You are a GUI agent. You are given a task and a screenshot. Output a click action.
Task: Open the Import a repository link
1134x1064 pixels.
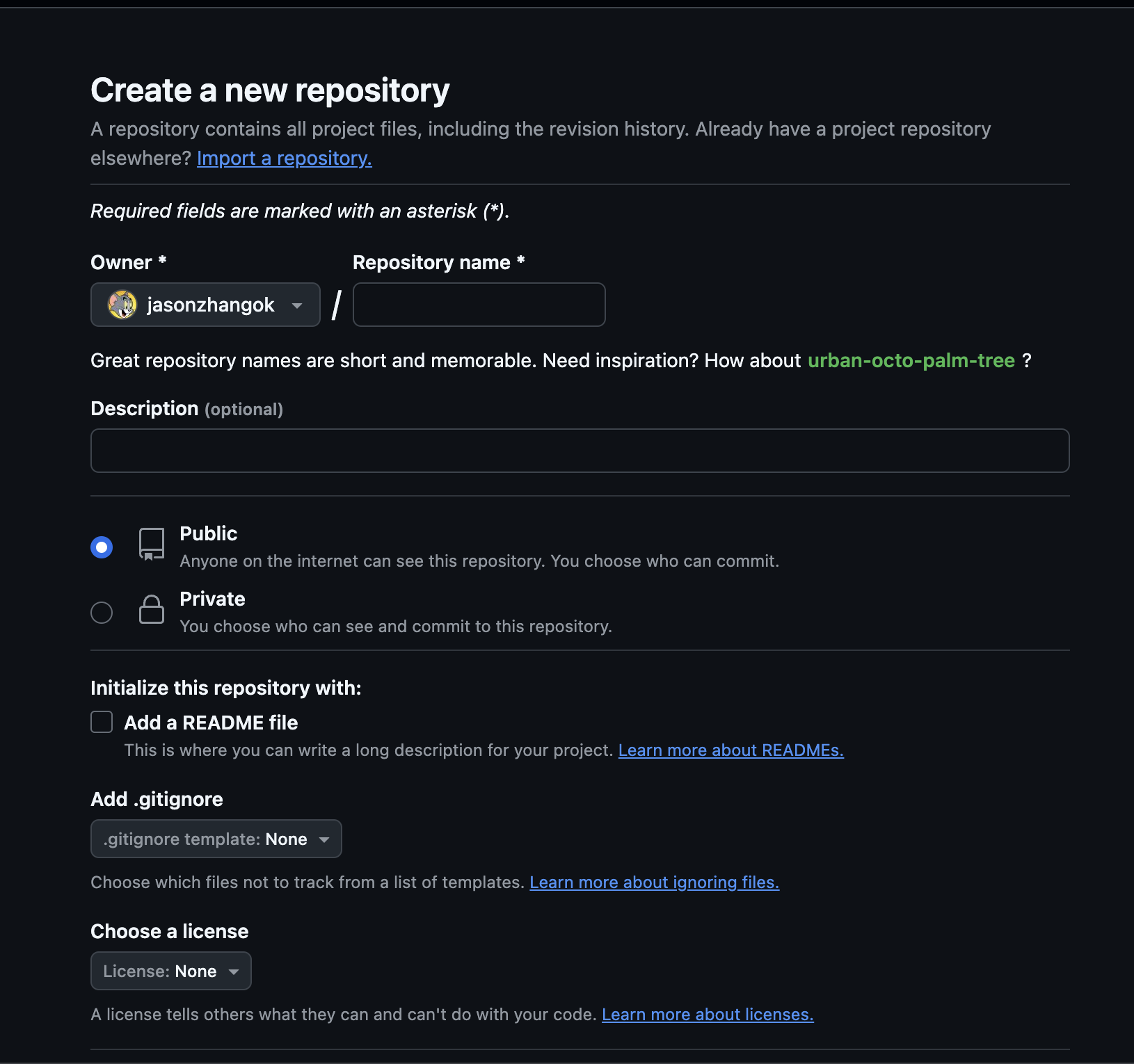click(x=285, y=158)
